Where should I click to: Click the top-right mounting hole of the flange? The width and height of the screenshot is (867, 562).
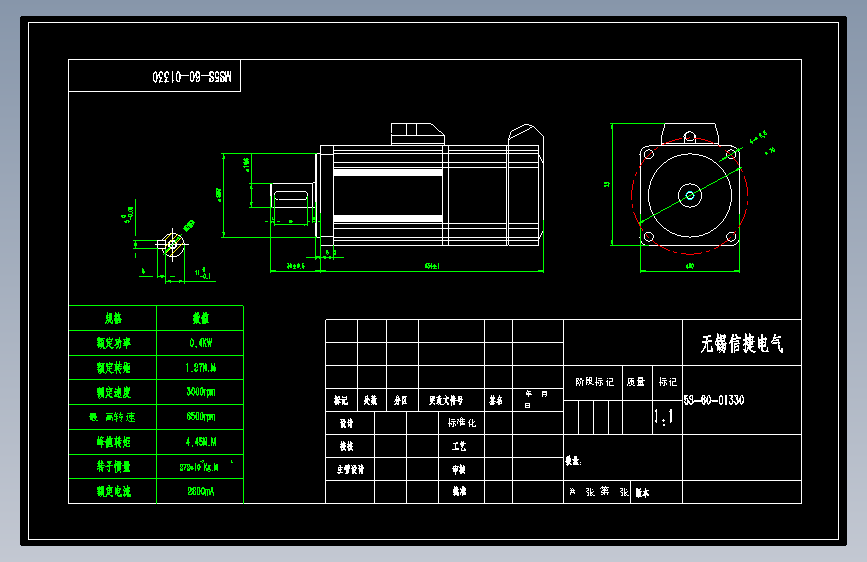[731, 154]
